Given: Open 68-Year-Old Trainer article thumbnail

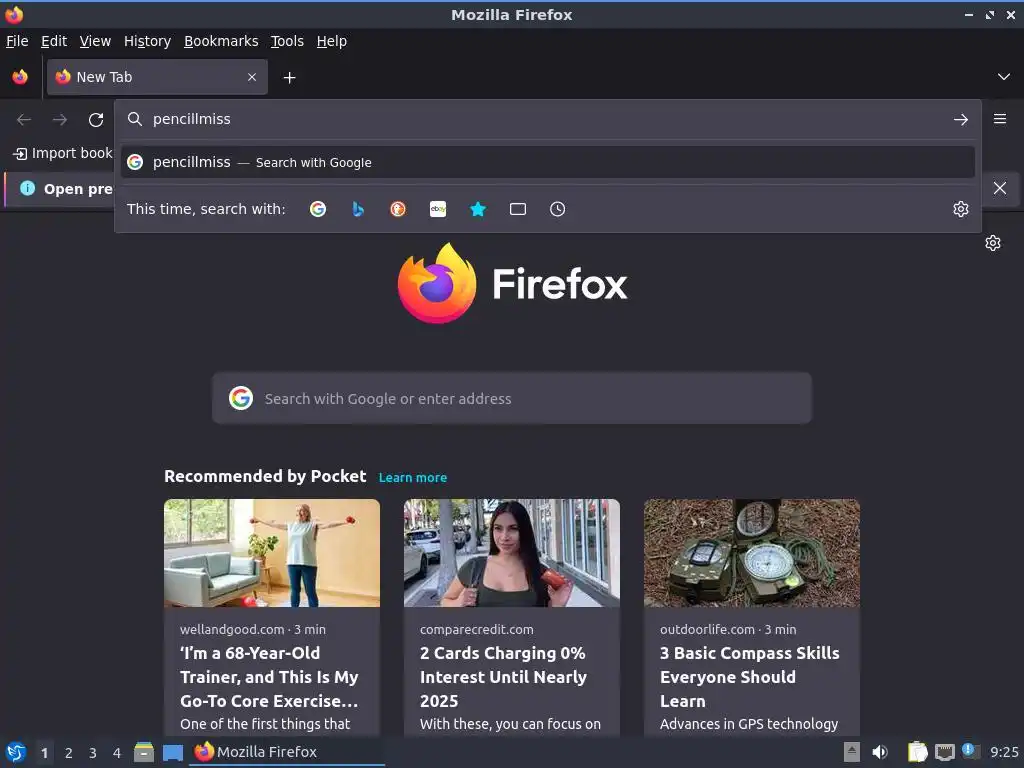Looking at the screenshot, I should click(x=272, y=553).
